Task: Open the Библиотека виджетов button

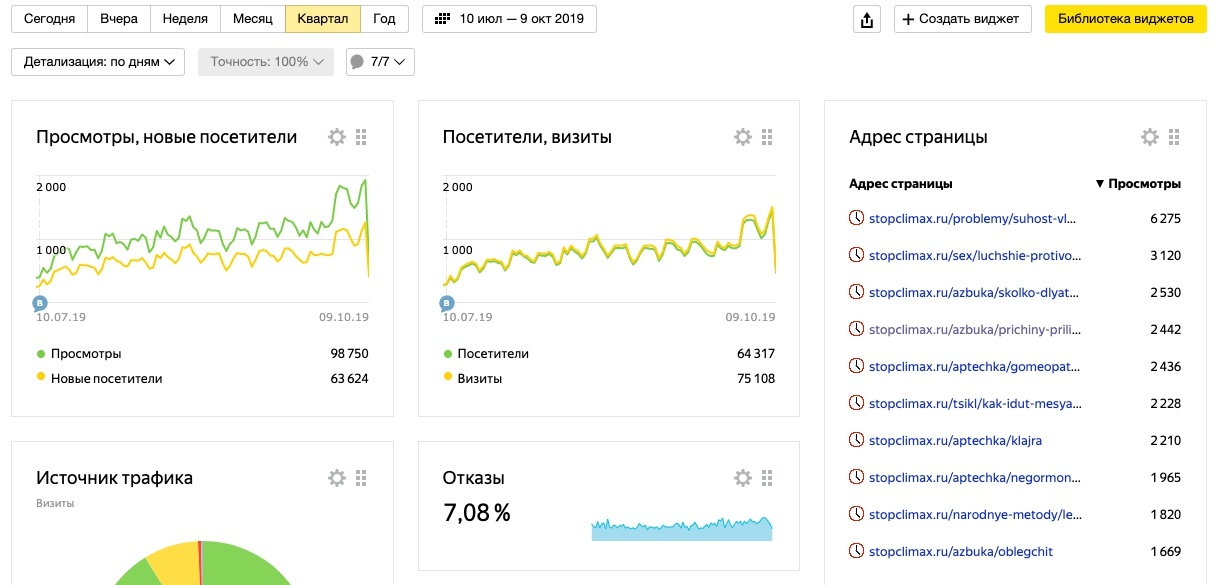Action: 1125,19
